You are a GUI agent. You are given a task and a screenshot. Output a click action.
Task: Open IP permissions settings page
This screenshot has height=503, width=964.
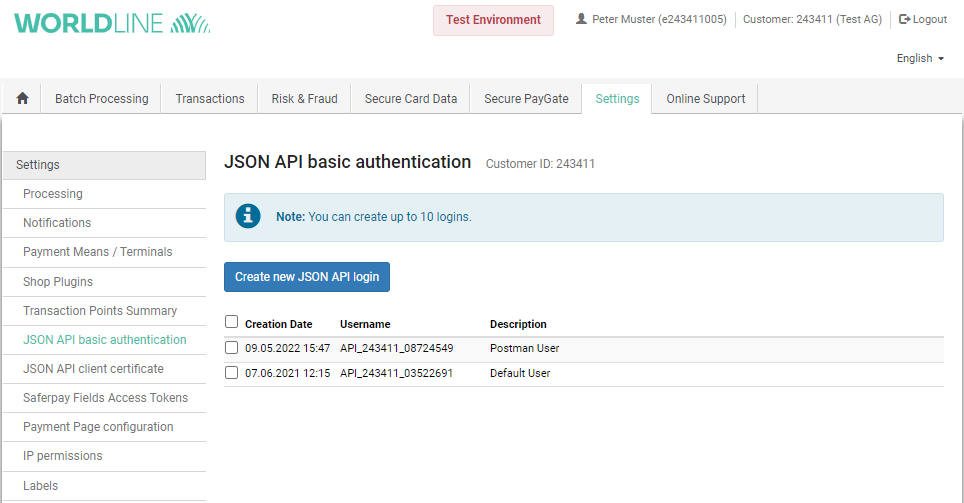pos(62,456)
